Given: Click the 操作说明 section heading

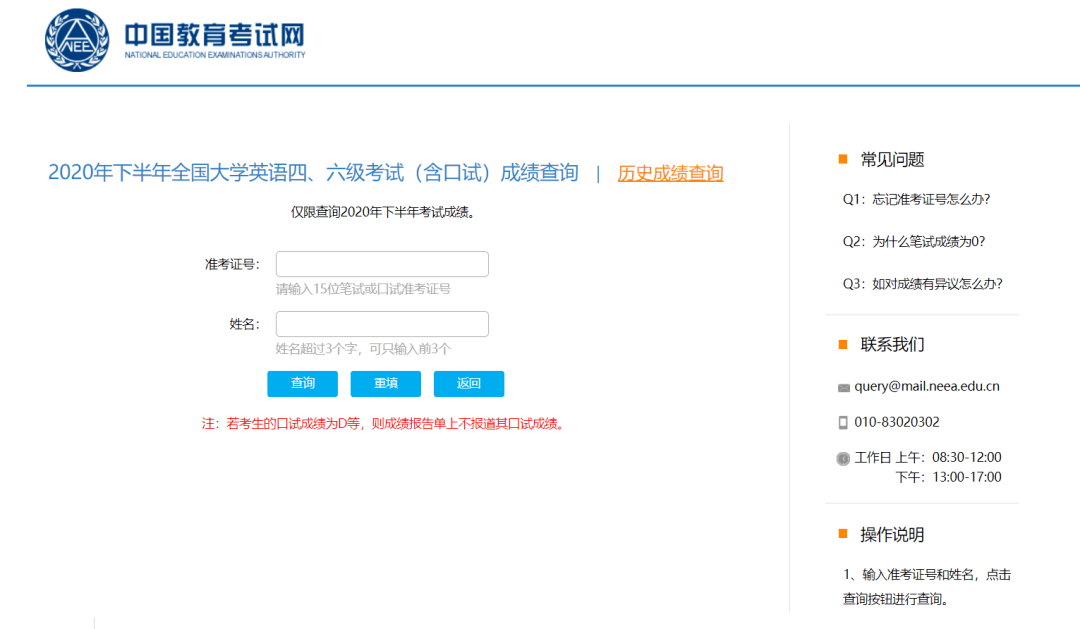Looking at the screenshot, I should pos(892,535).
